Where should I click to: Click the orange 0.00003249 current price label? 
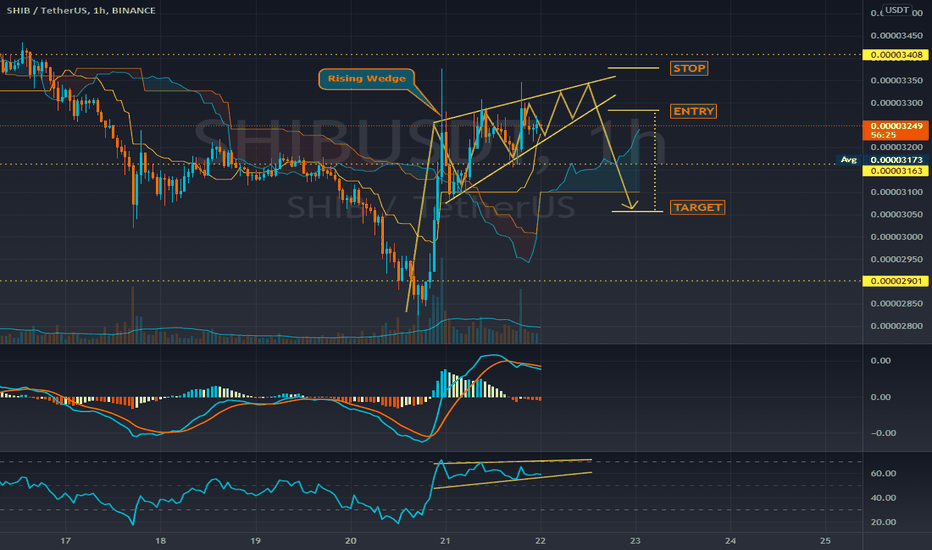click(x=896, y=130)
